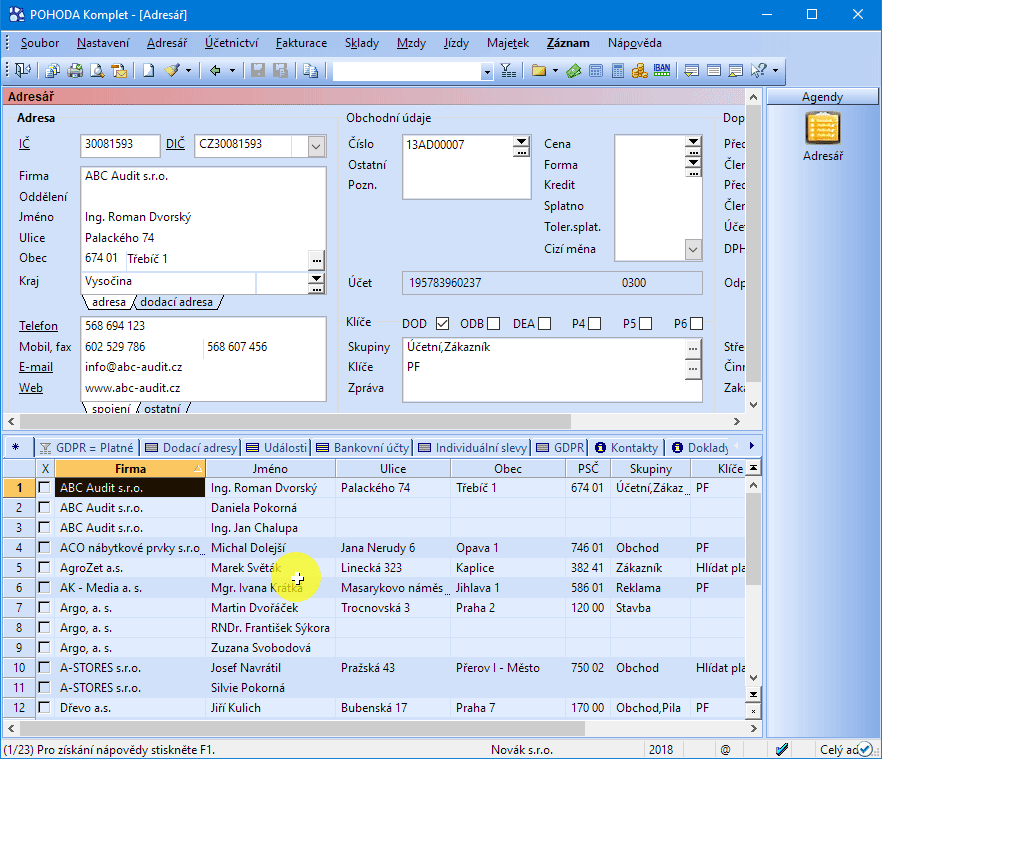This screenshot has width=1019, height=854.
Task: Open the Soubor menu
Action: 40,43
